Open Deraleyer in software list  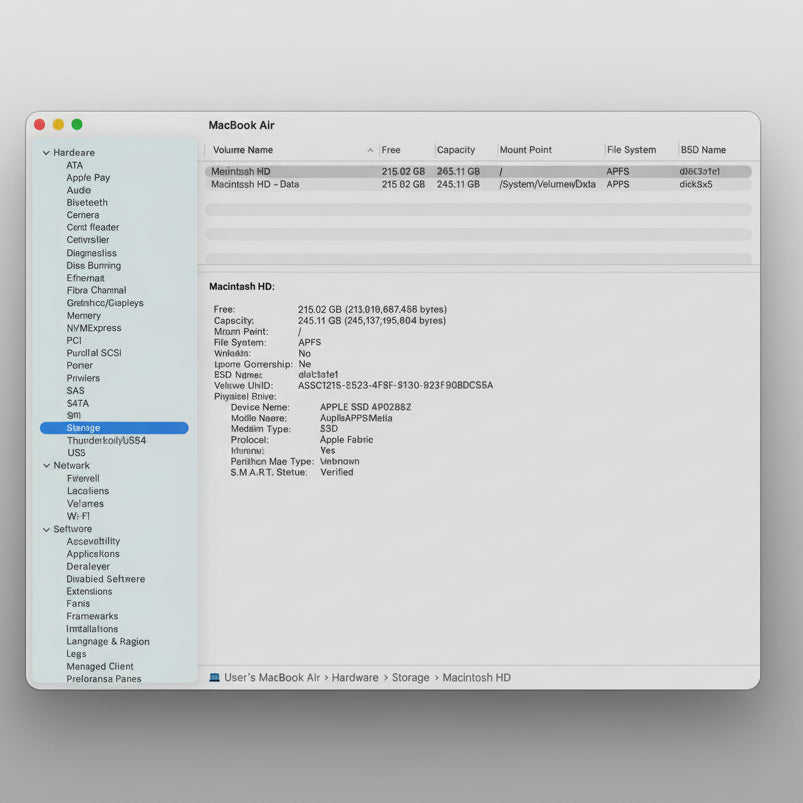pyautogui.click(x=88, y=567)
